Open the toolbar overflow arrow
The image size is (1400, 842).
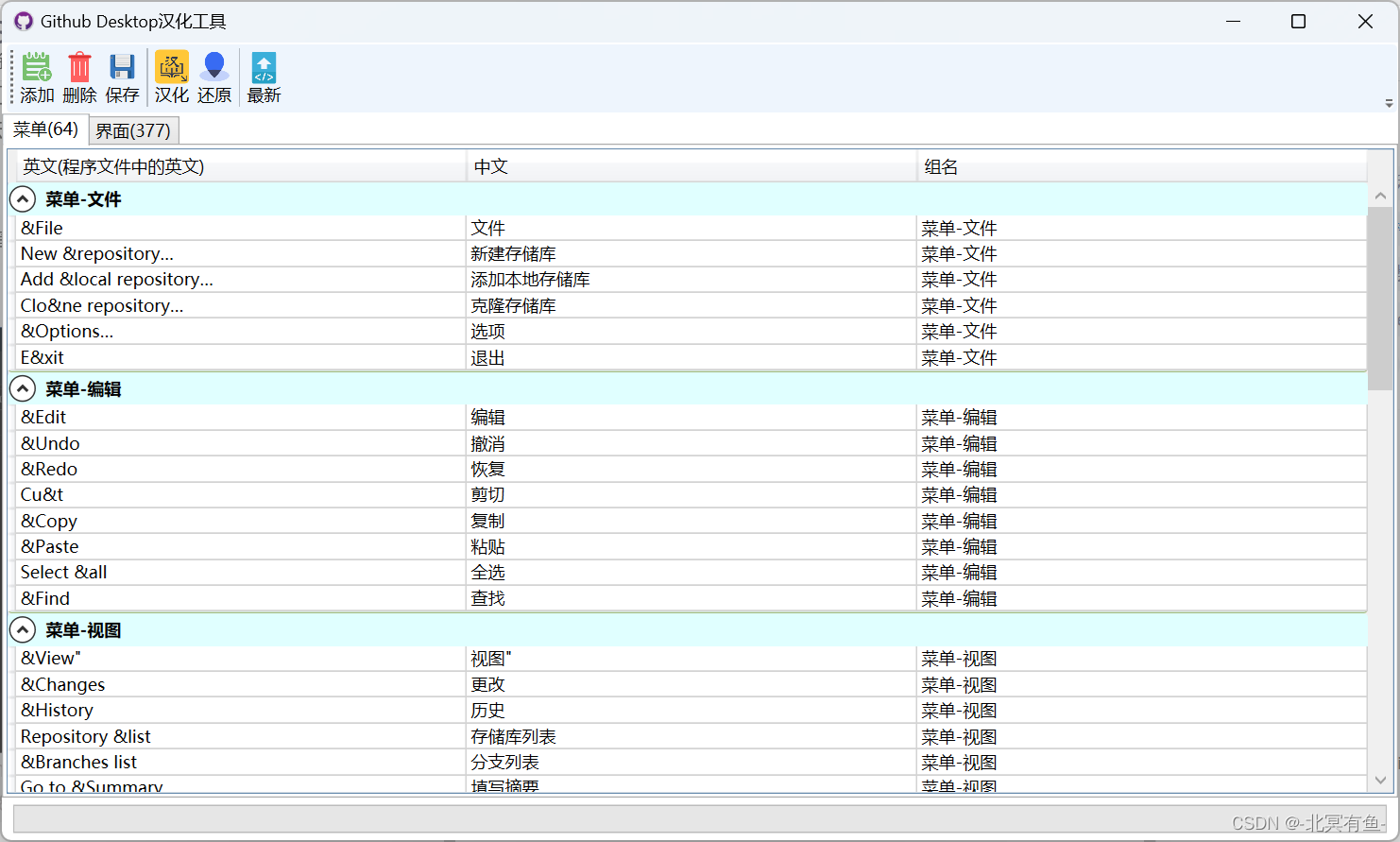click(x=1389, y=103)
